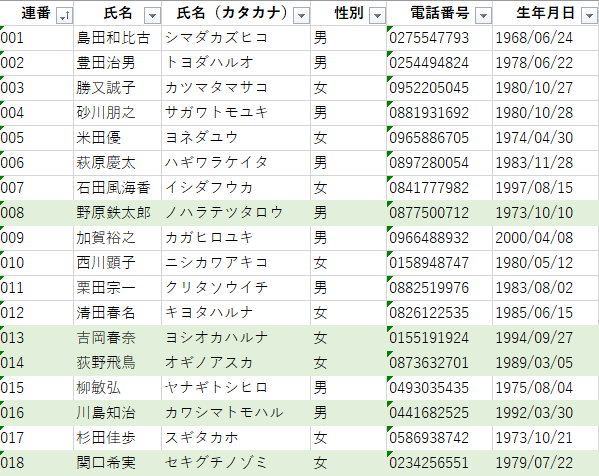Click katakana cell シマダカズヒコ
This screenshot has height=476, width=599.
pyautogui.click(x=236, y=38)
